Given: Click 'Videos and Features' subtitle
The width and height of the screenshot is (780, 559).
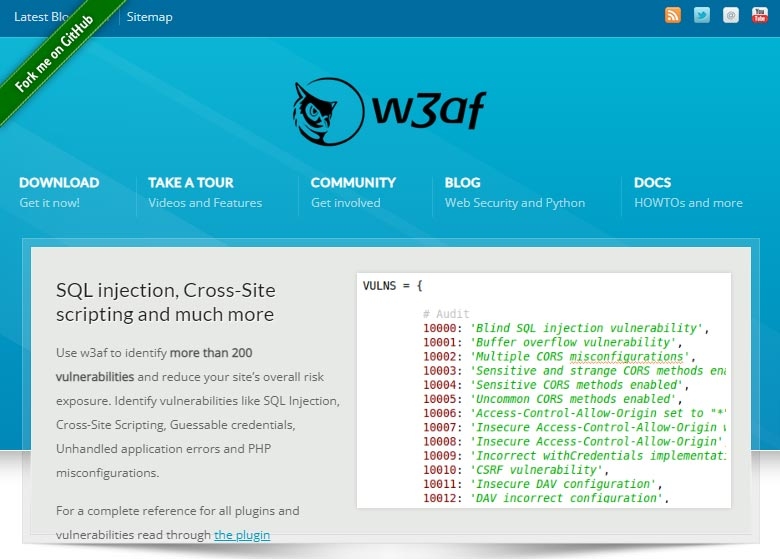Looking at the screenshot, I should click(205, 203).
